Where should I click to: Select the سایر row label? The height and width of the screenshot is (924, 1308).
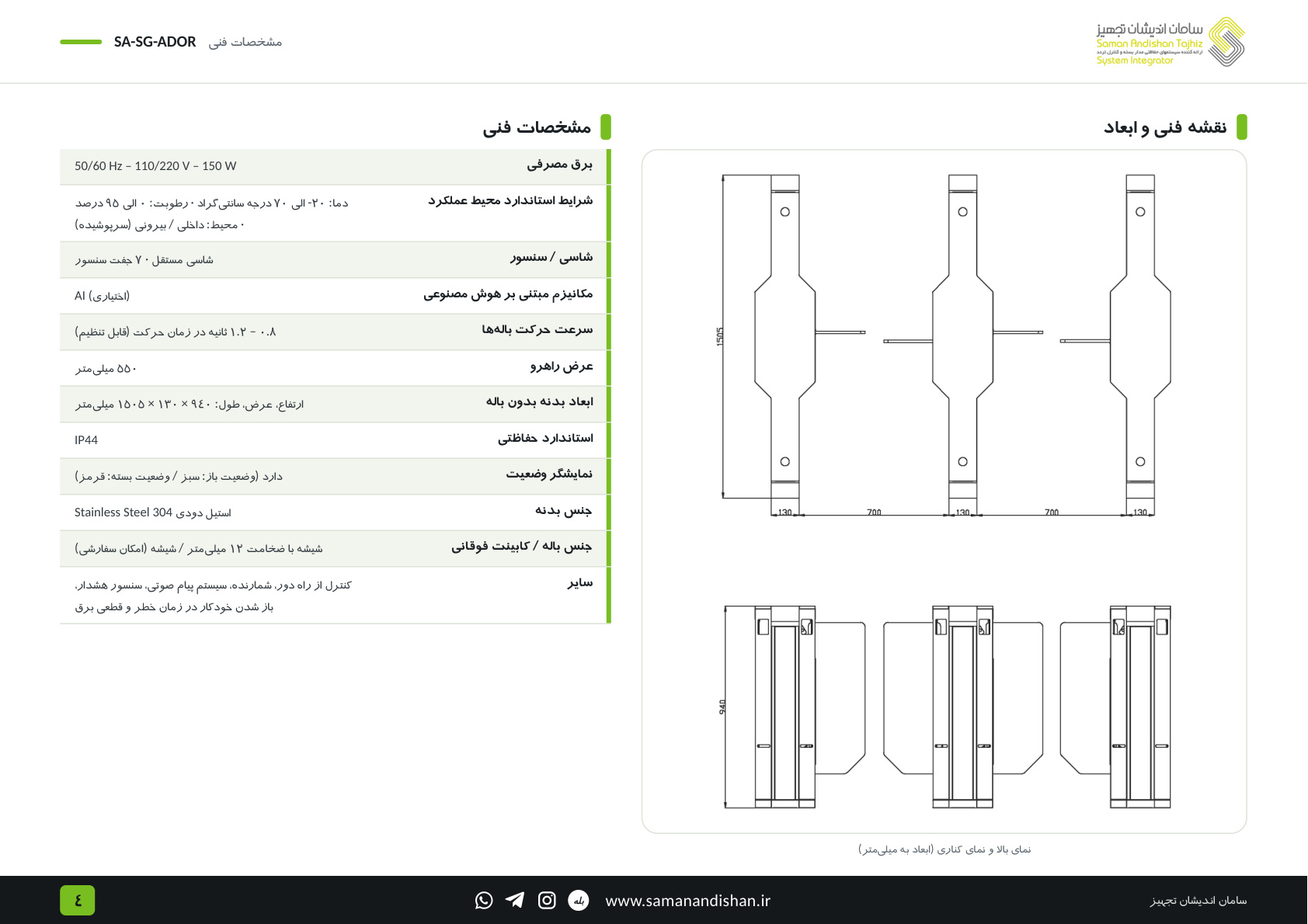(x=580, y=582)
